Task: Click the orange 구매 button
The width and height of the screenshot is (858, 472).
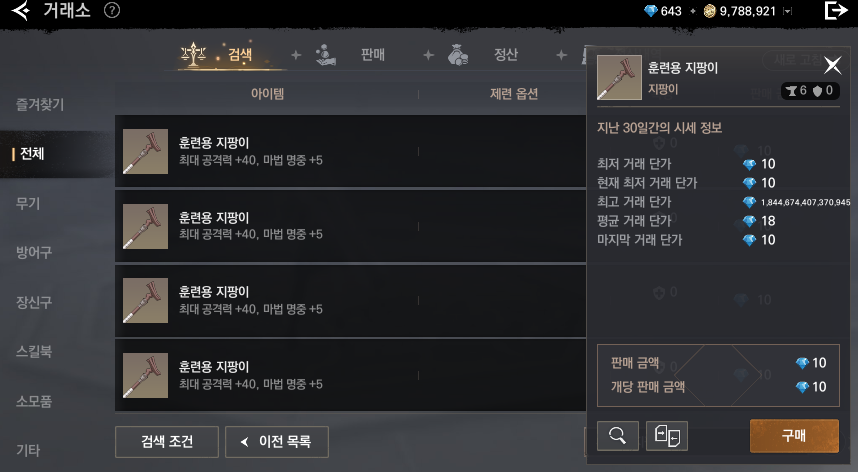Action: click(794, 435)
